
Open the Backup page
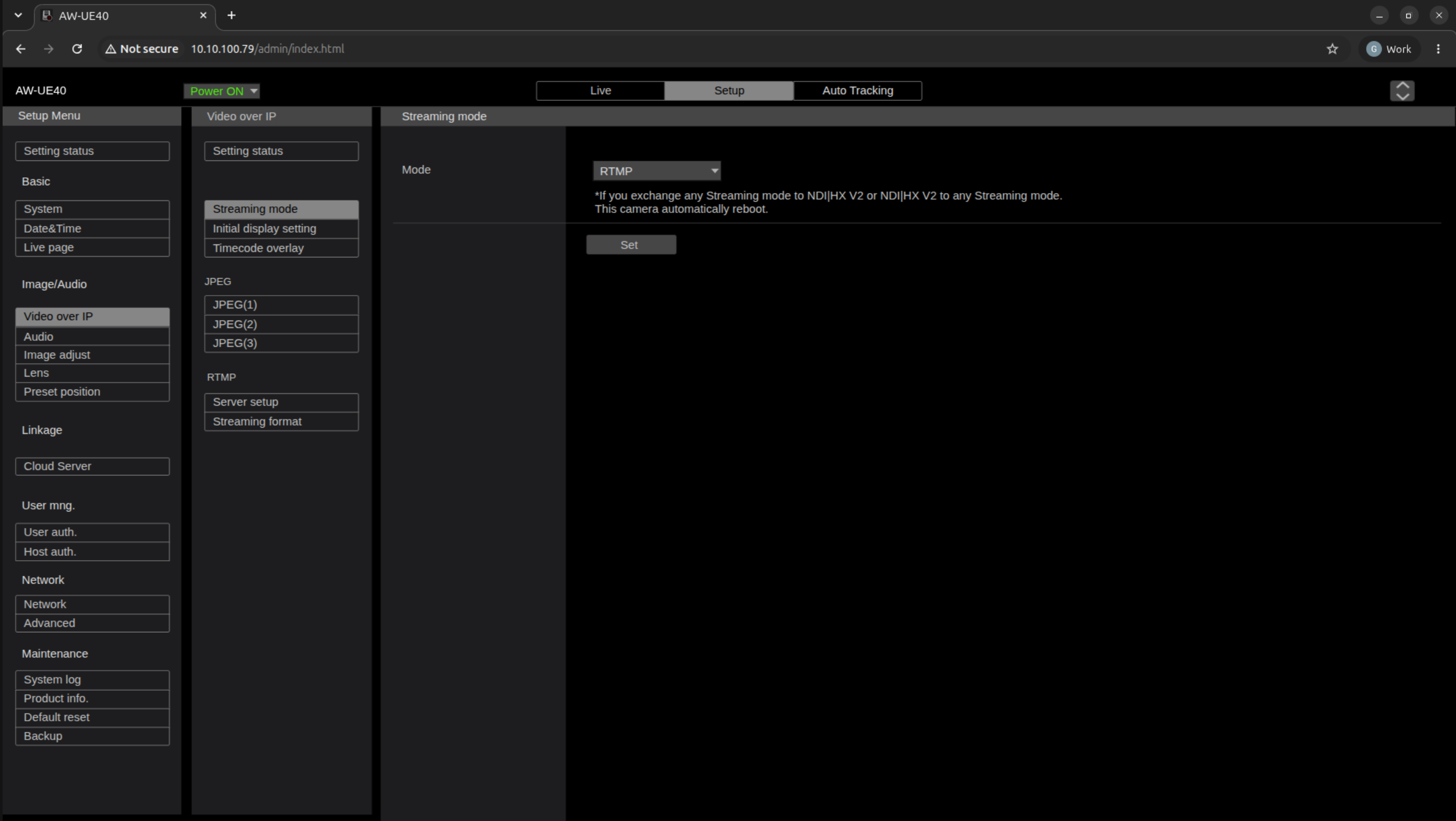[x=92, y=736]
